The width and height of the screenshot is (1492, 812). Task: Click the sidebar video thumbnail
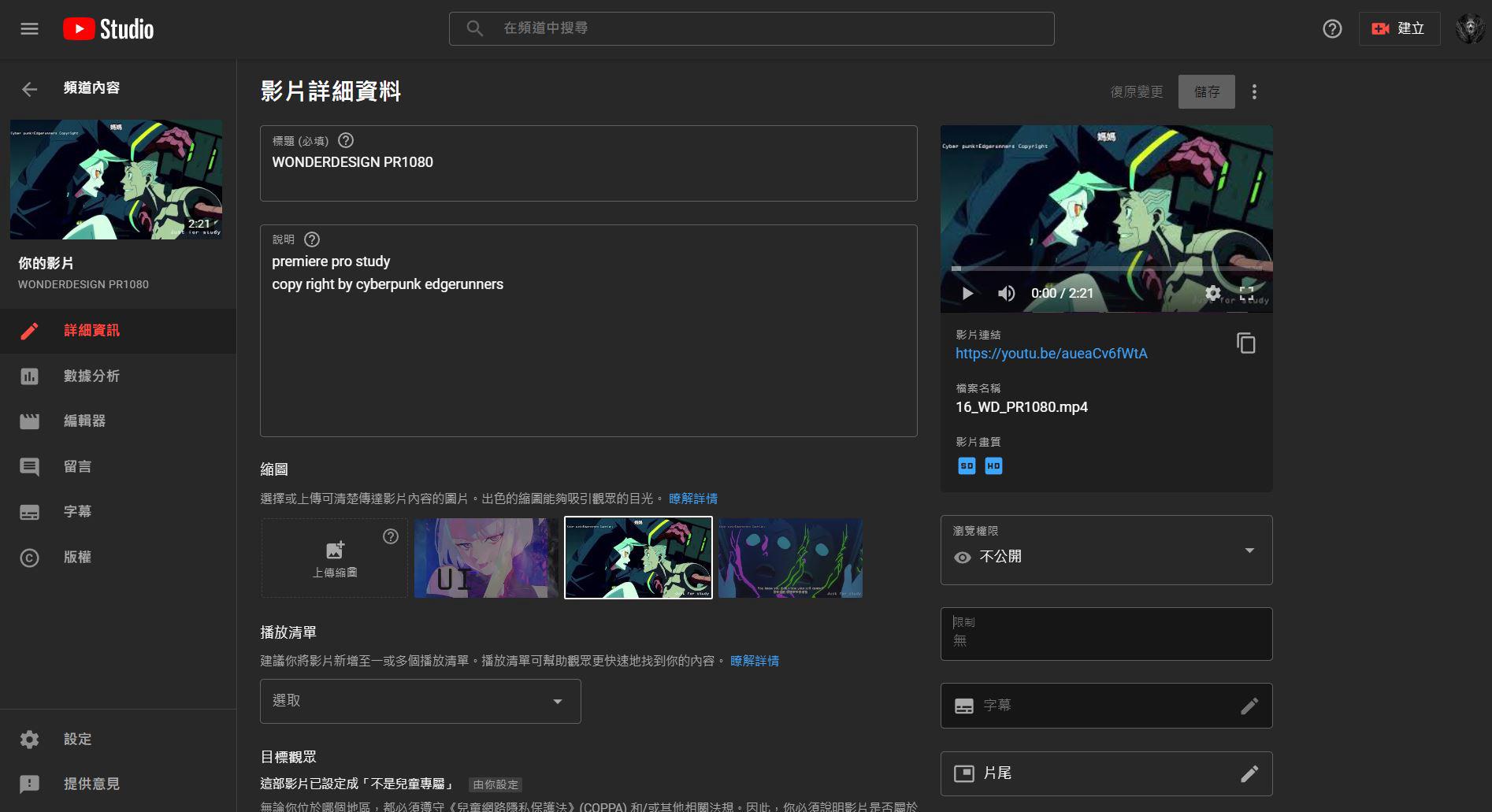click(116, 180)
